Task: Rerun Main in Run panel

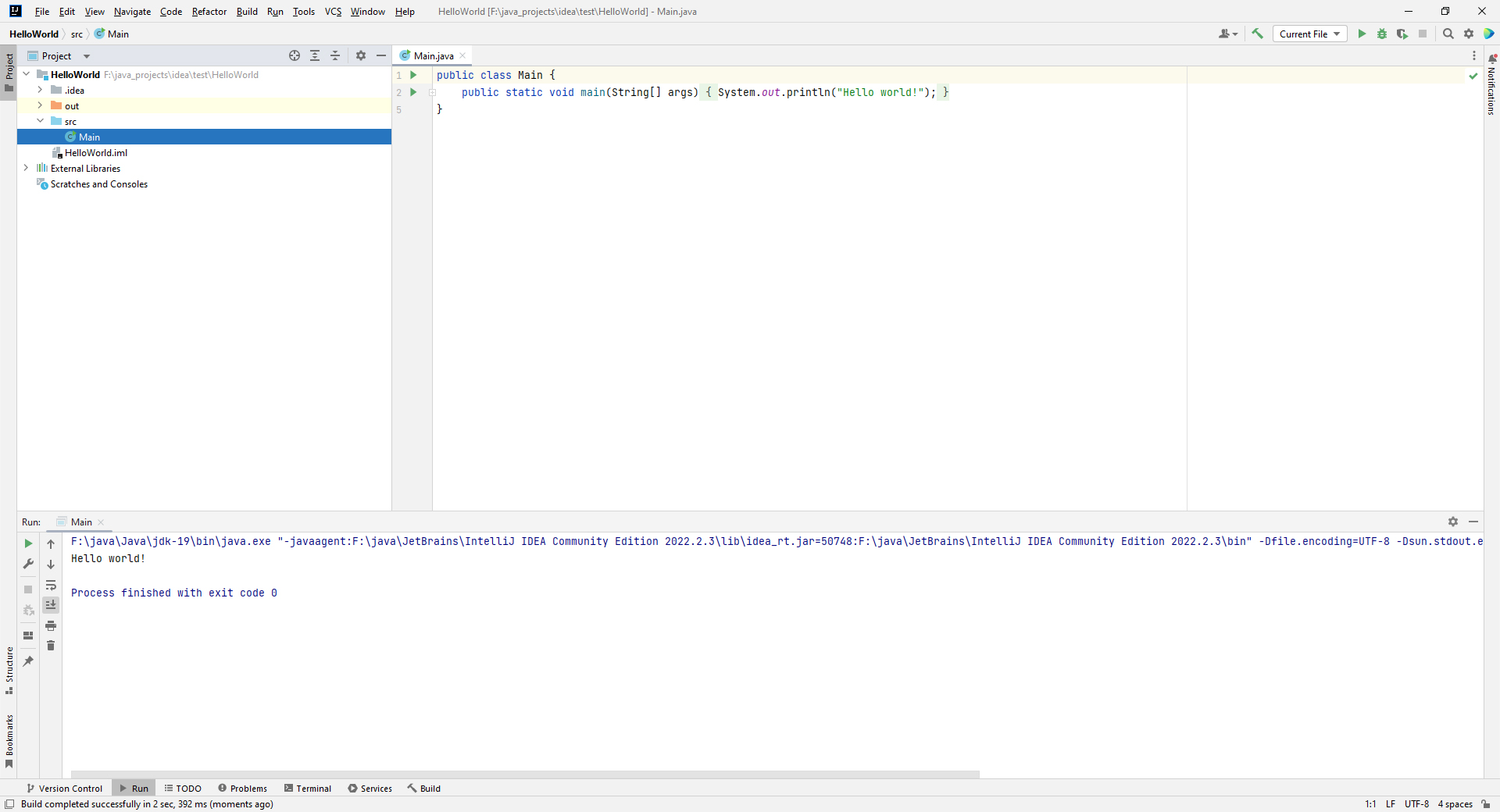Action: [28, 543]
